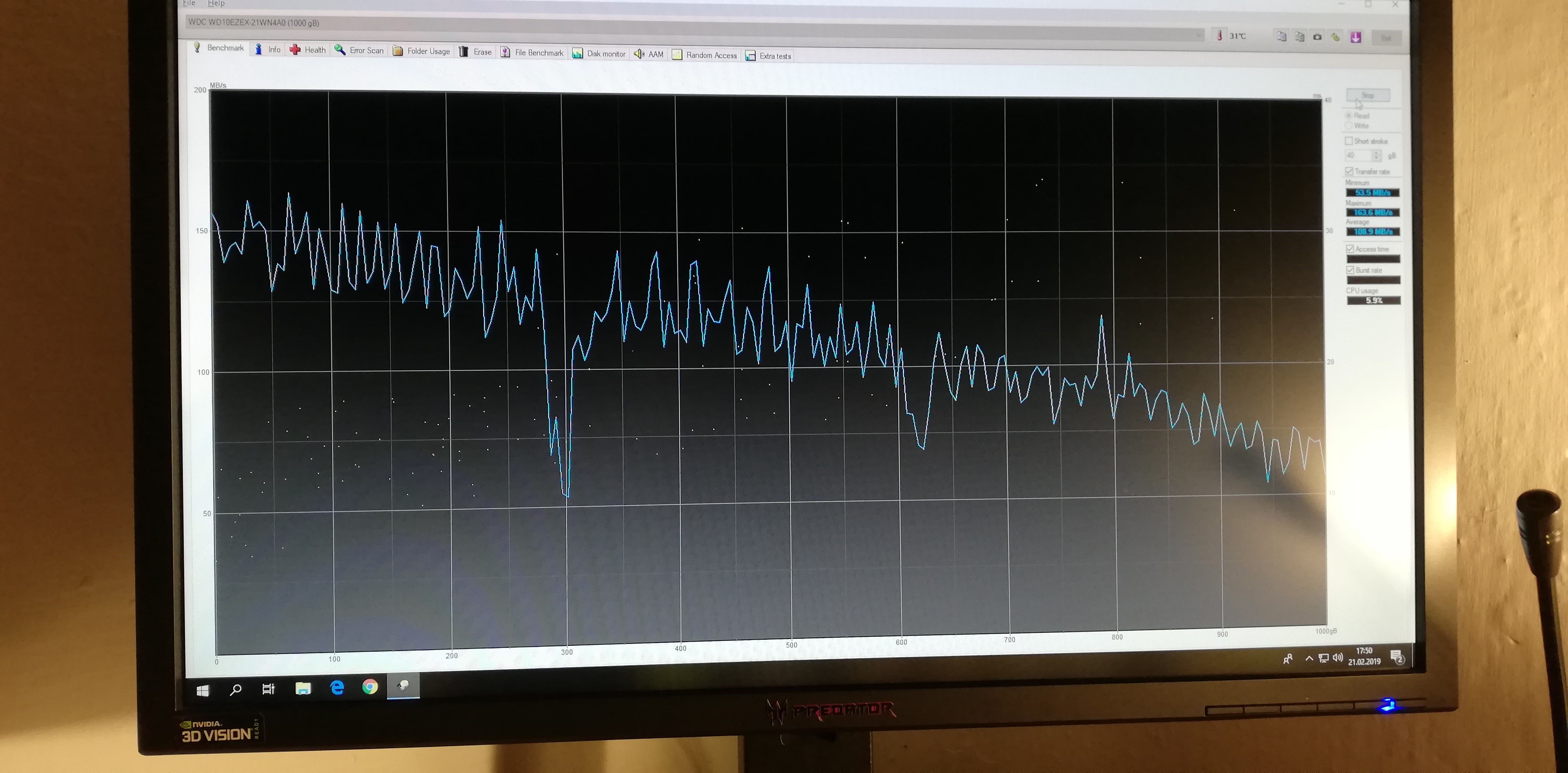
Task: Click the short stroke size spinner arrows
Action: (x=1376, y=156)
